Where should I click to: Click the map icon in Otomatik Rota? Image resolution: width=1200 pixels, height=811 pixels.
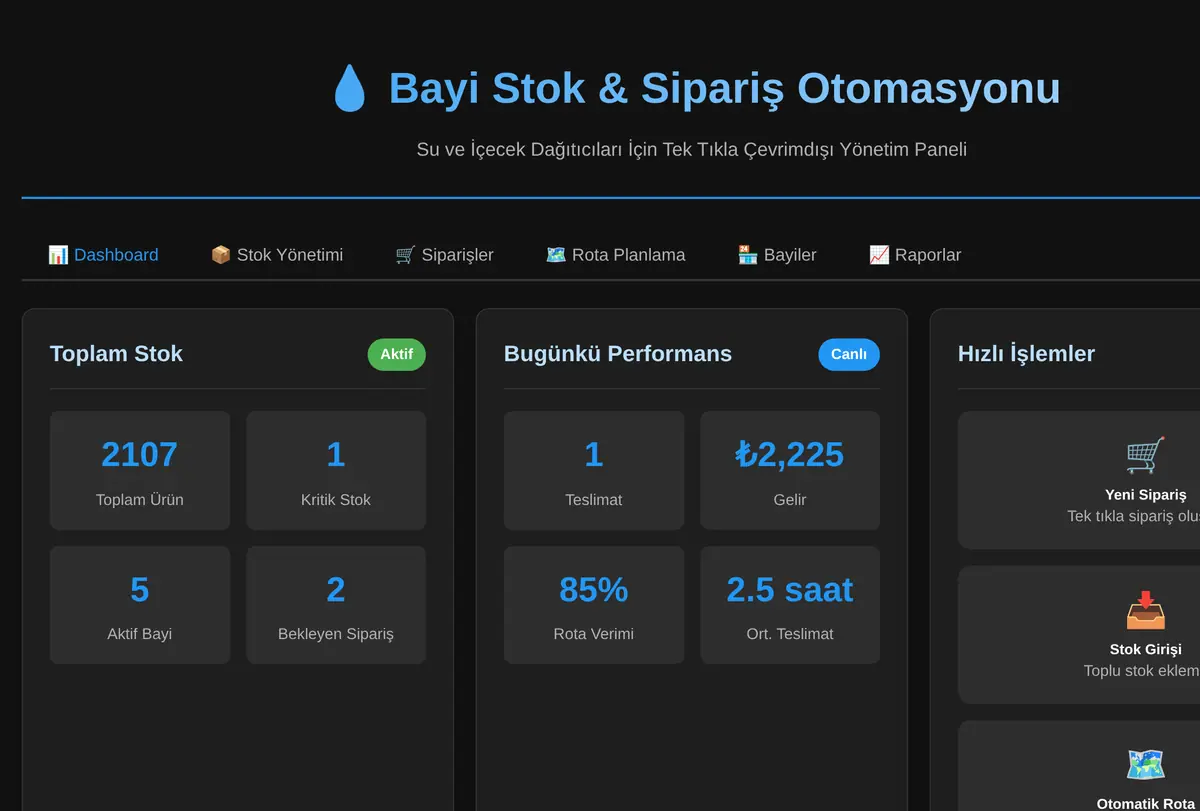[x=1145, y=765]
